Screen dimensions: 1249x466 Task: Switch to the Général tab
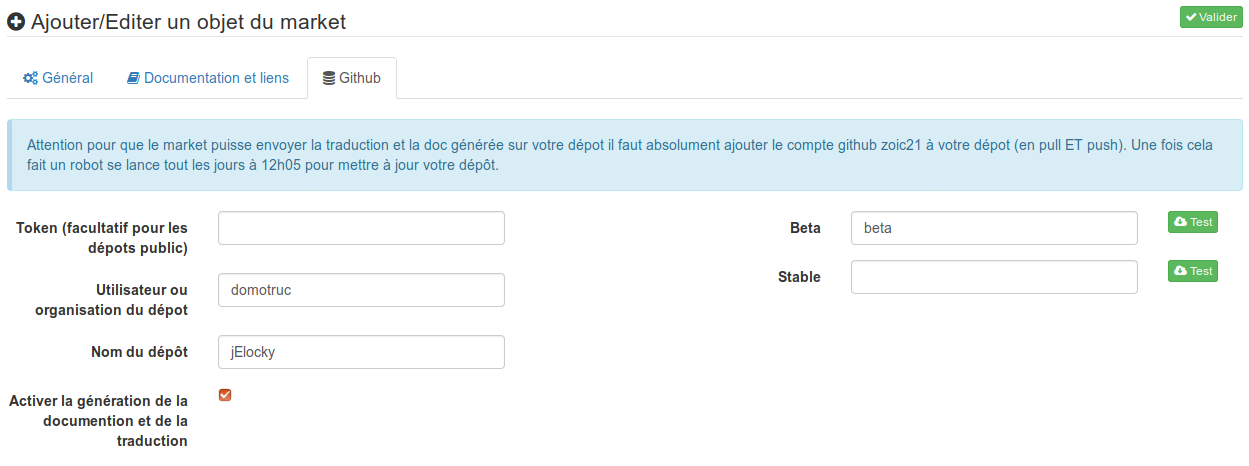point(58,78)
